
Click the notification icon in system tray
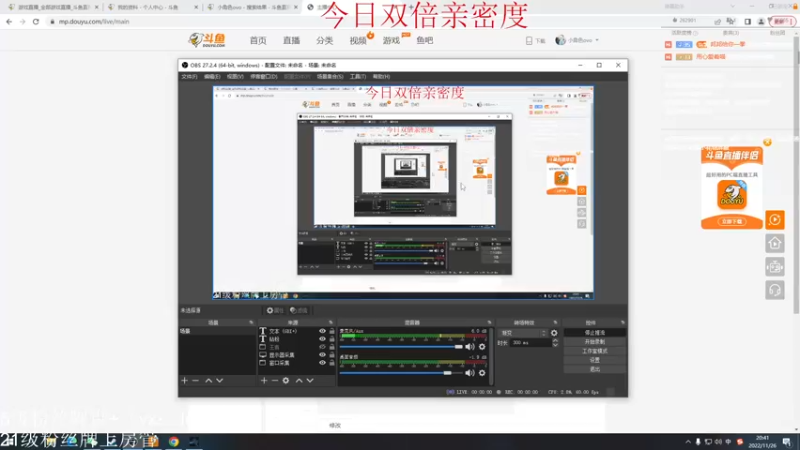click(x=787, y=442)
